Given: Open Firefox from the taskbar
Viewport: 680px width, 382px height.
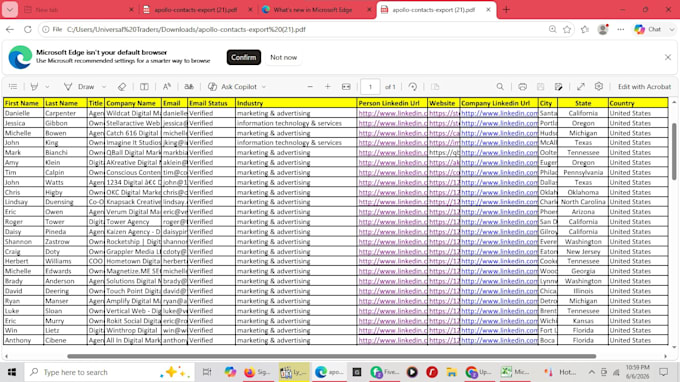Looking at the screenshot, I should [258, 372].
